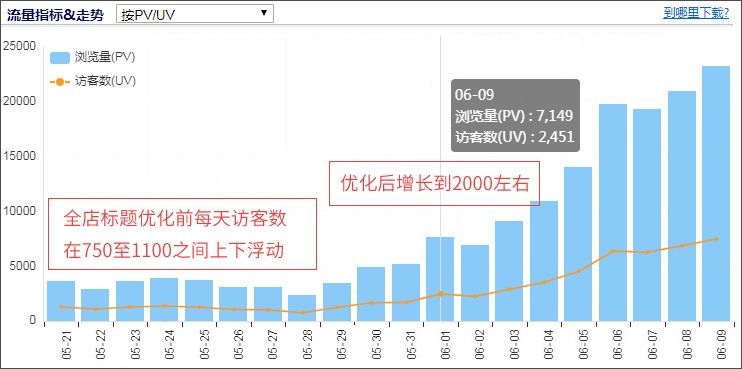Click the 5000 y-axis label
This screenshot has width=742, height=369.
pyautogui.click(x=22, y=266)
